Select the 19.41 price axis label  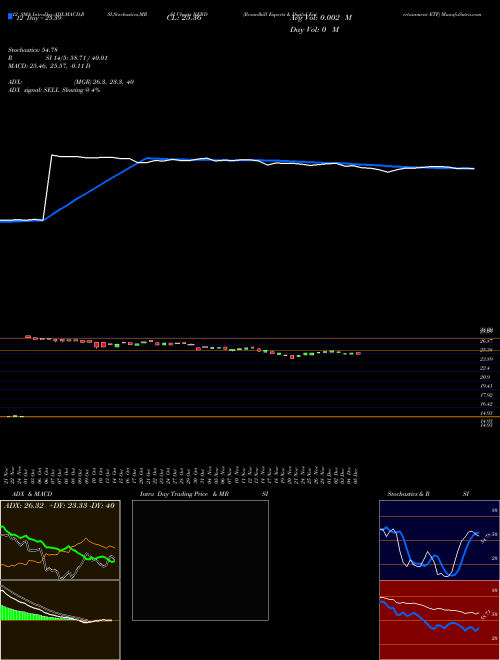tap(487, 386)
